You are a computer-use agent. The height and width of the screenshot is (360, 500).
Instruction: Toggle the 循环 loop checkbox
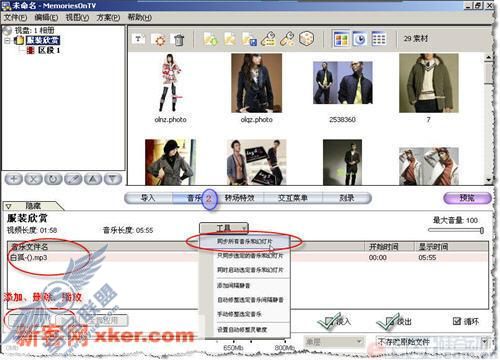click(x=457, y=321)
